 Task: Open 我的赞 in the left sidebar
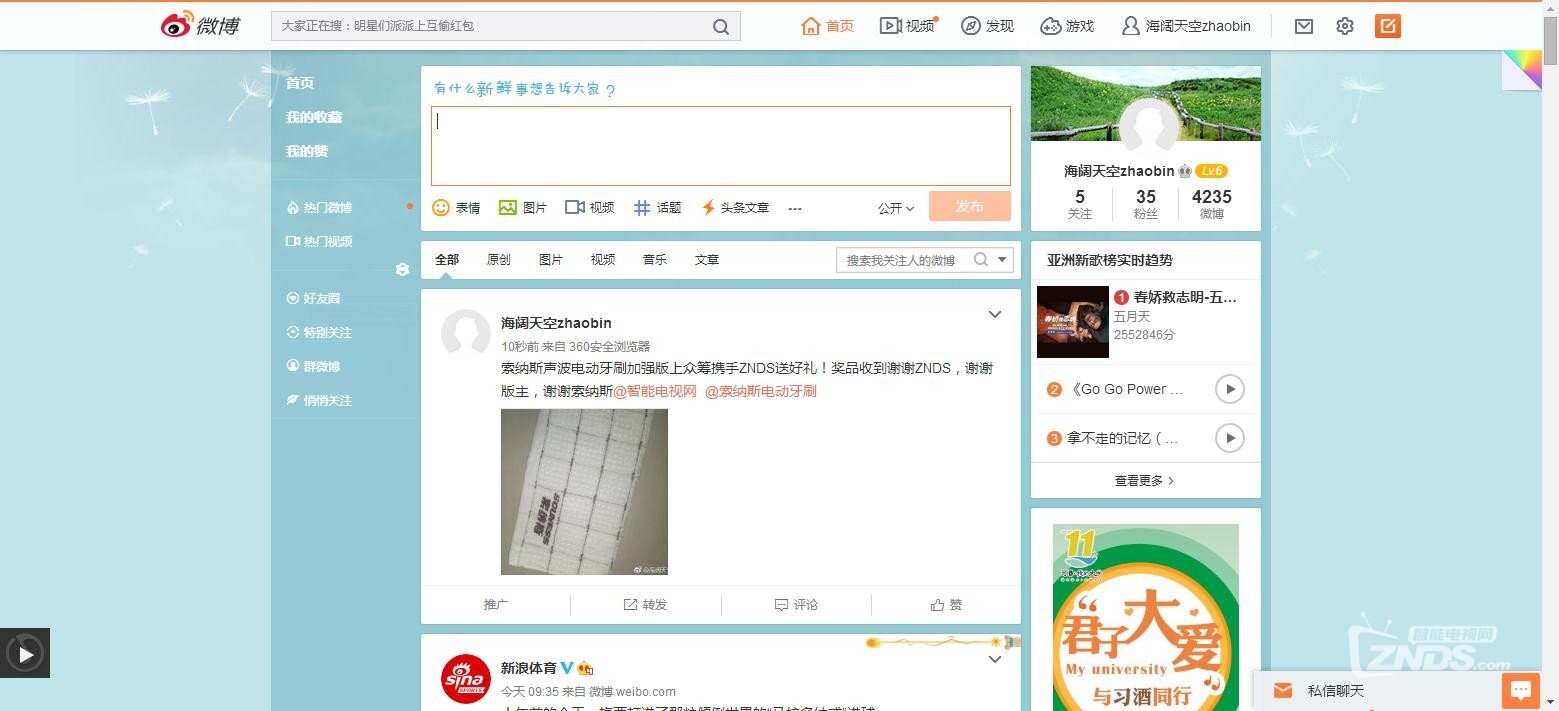(307, 151)
